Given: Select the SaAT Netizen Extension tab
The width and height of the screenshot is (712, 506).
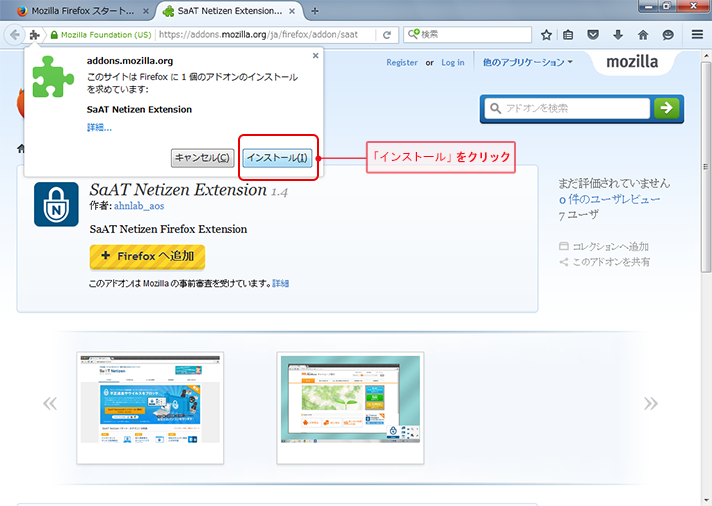Looking at the screenshot, I should click(230, 11).
